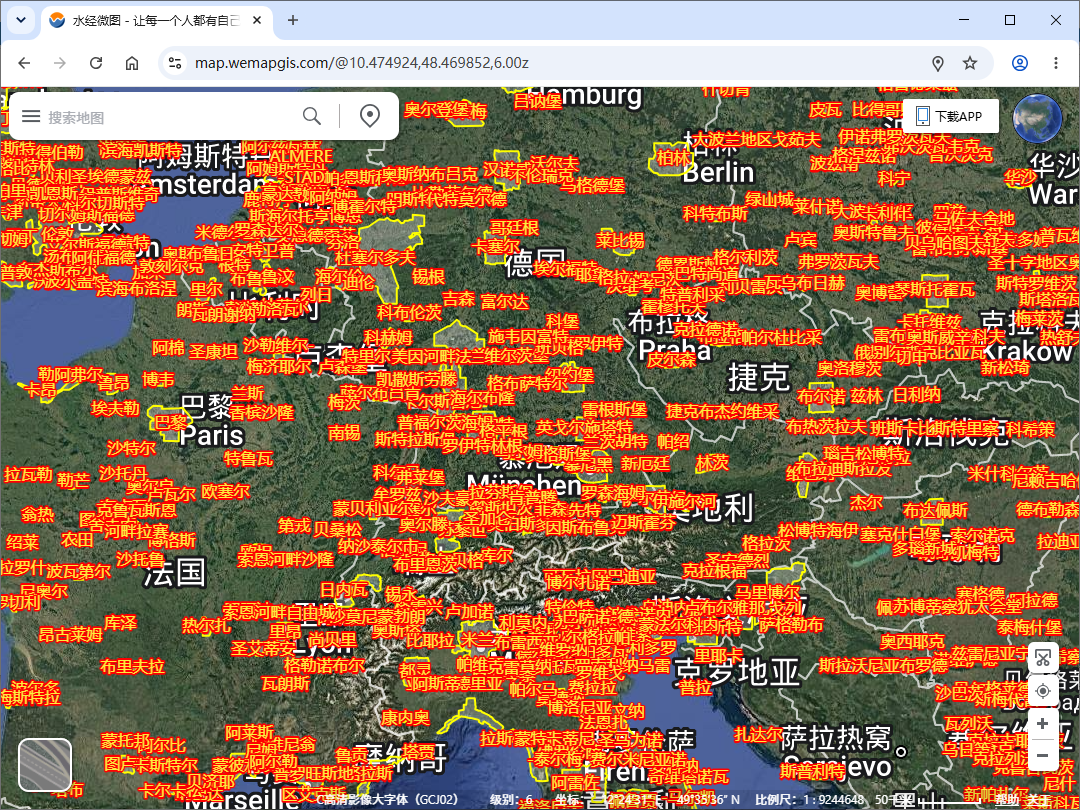Click the 昂古莱姆 map label
Viewport: 1080px width, 810px height.
coord(70,634)
